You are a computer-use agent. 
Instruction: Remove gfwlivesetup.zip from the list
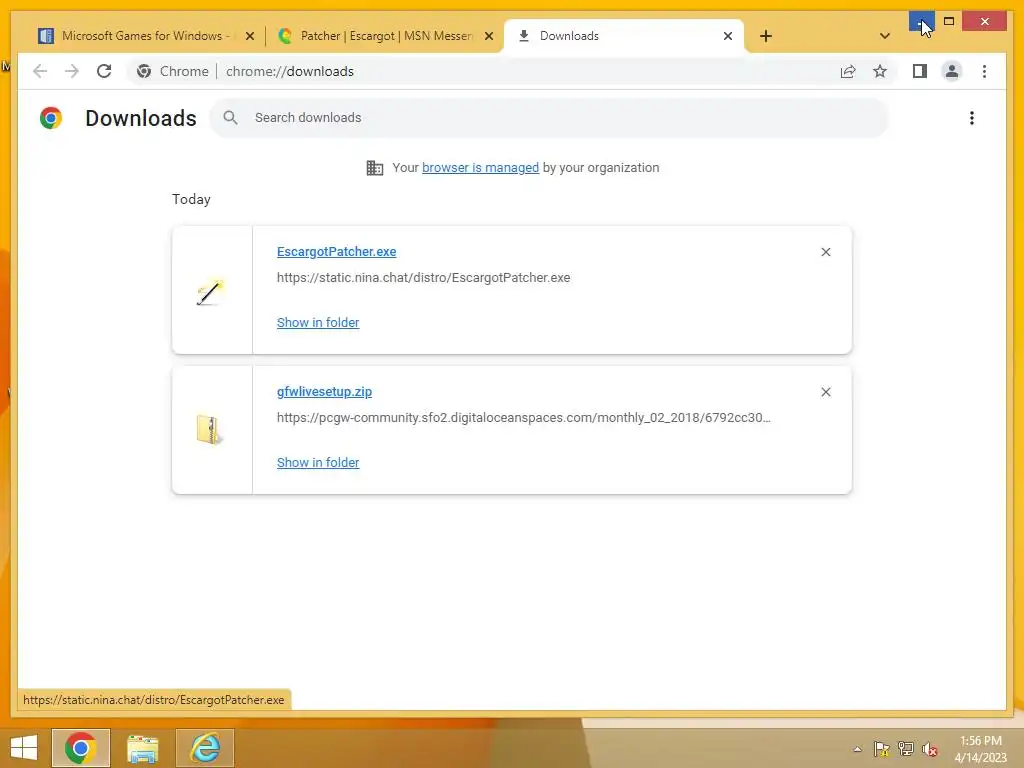coord(825,392)
